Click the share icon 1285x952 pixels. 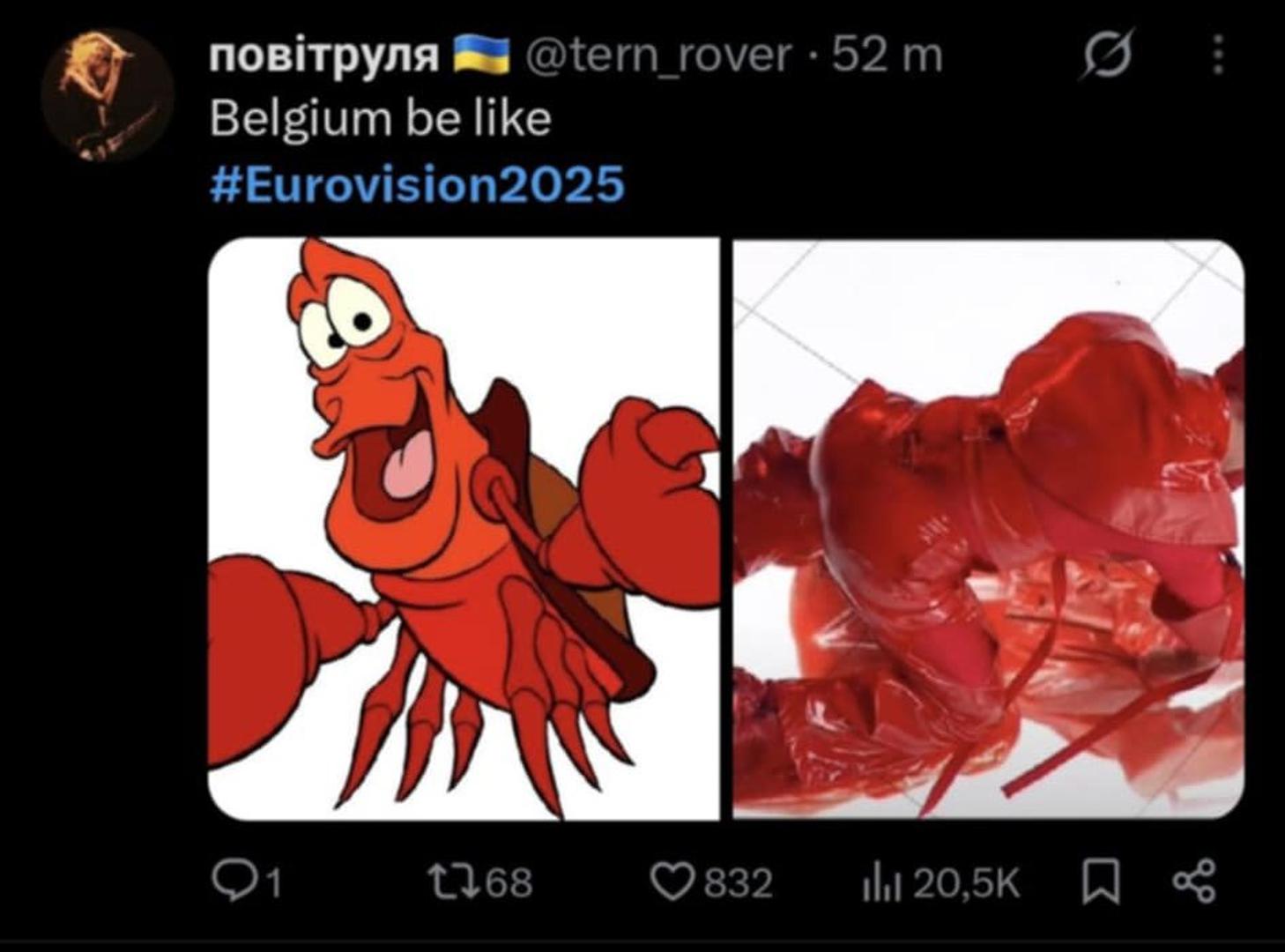(1194, 881)
